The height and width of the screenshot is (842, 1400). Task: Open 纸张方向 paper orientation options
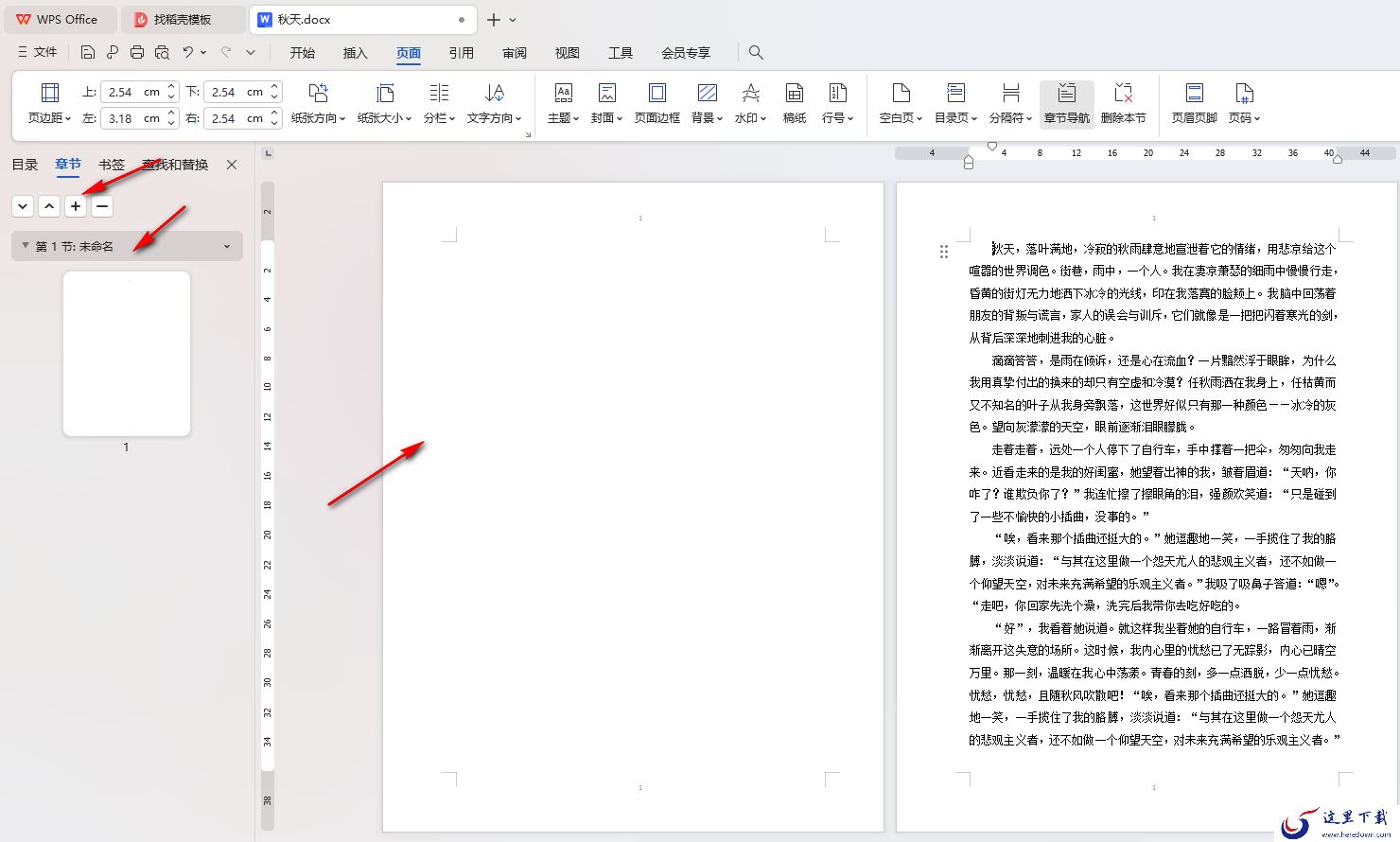pos(318,103)
